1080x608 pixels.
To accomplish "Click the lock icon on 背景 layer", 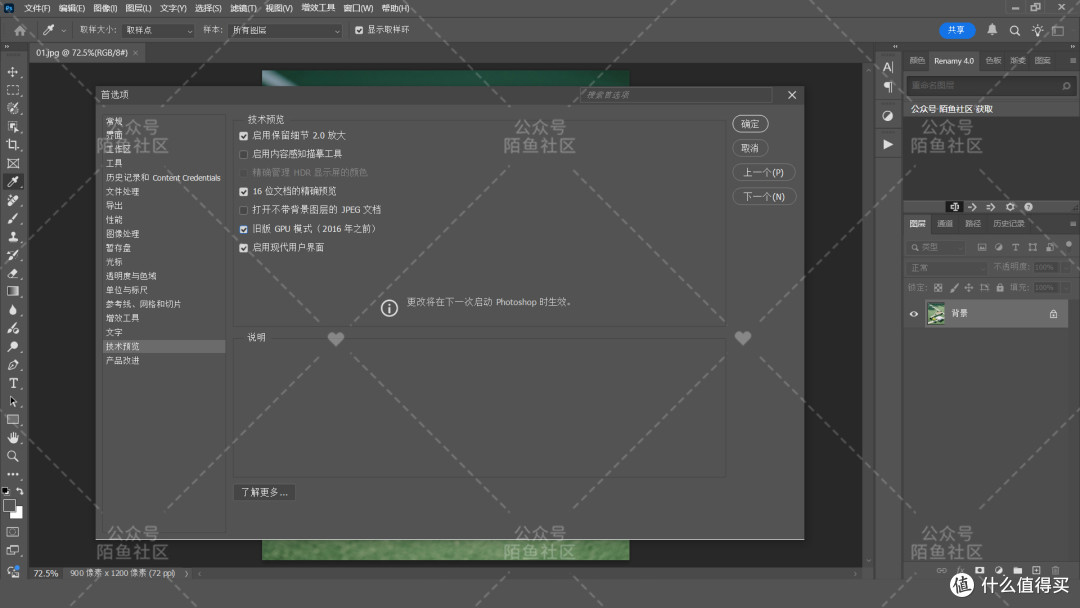I will coord(1053,314).
